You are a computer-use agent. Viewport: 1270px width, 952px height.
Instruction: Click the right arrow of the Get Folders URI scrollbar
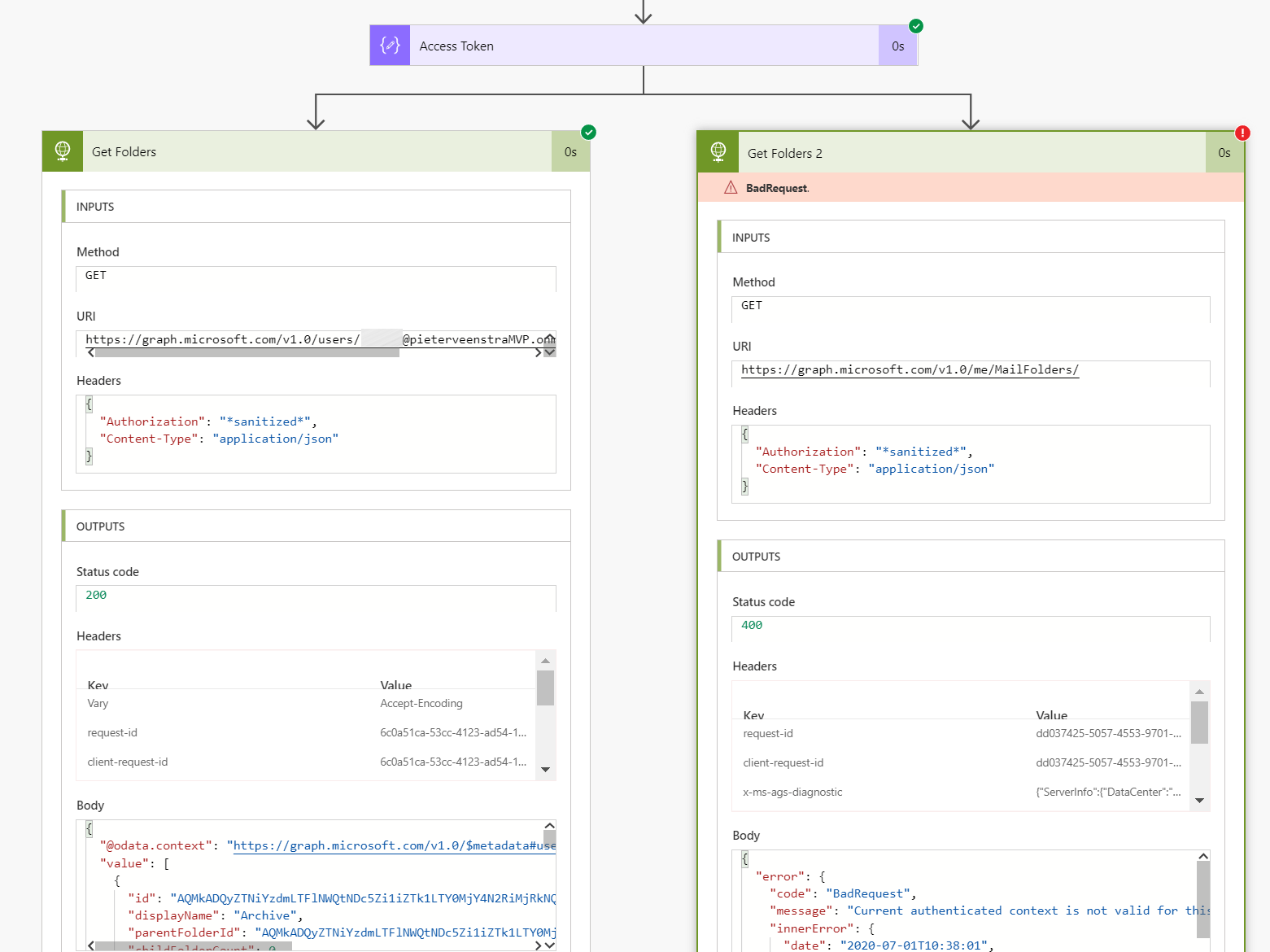(538, 352)
